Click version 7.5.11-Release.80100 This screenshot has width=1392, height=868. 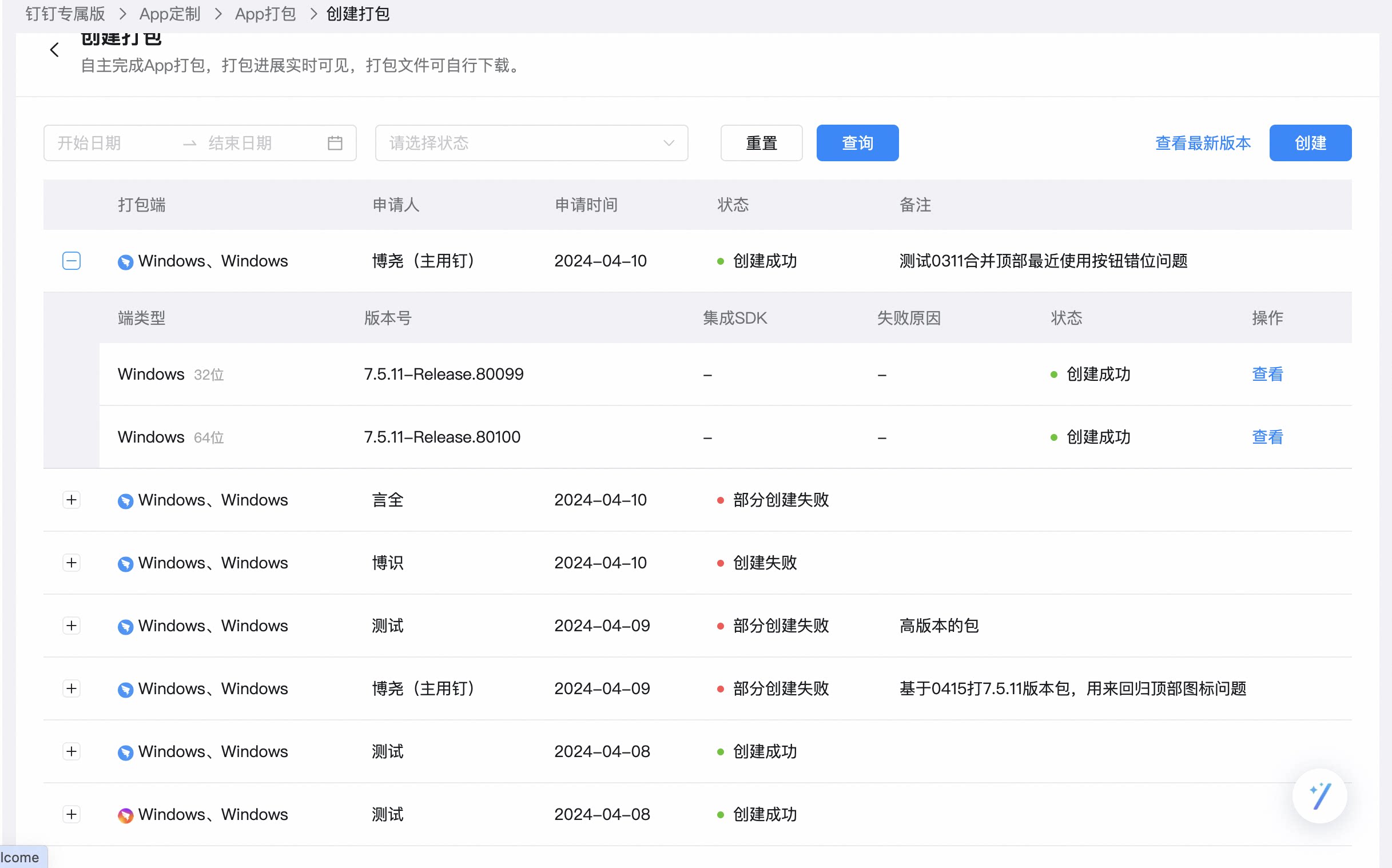(x=442, y=437)
